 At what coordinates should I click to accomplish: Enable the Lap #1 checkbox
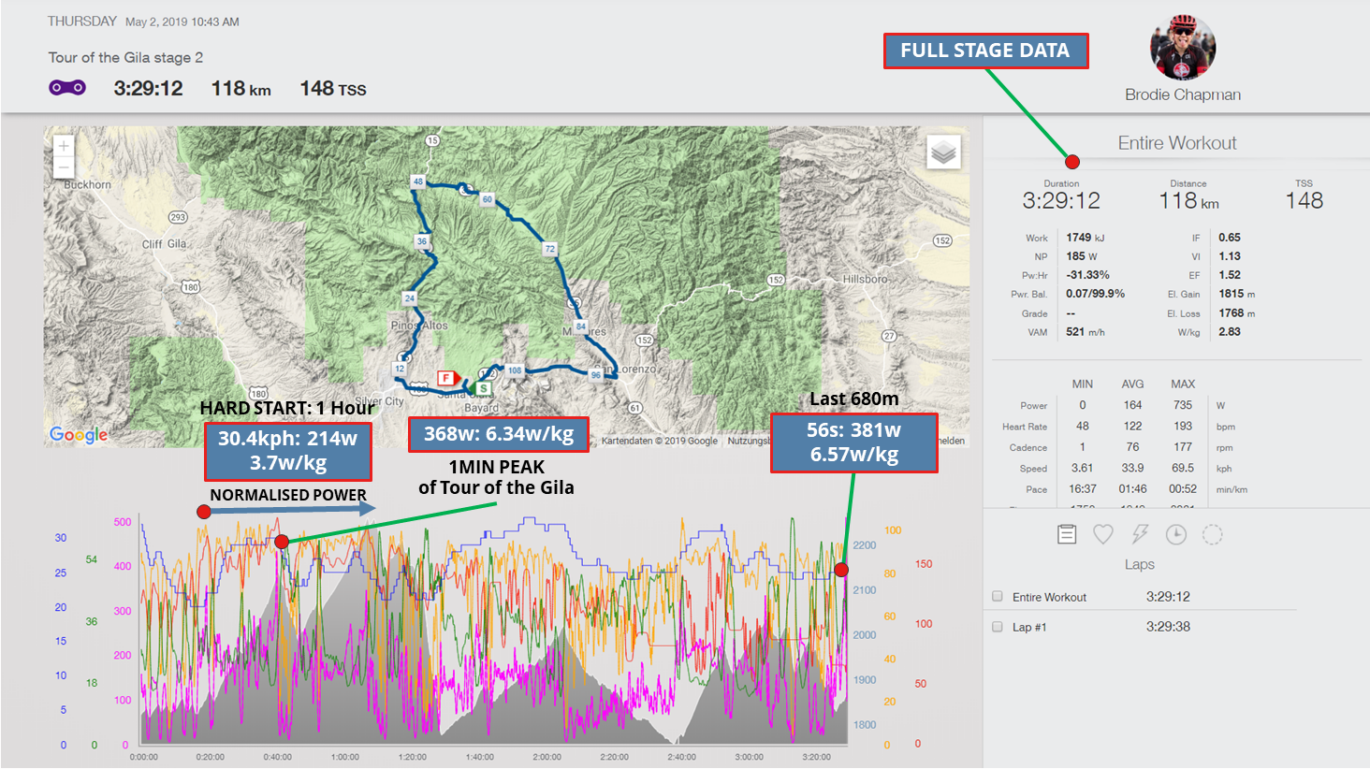point(997,627)
